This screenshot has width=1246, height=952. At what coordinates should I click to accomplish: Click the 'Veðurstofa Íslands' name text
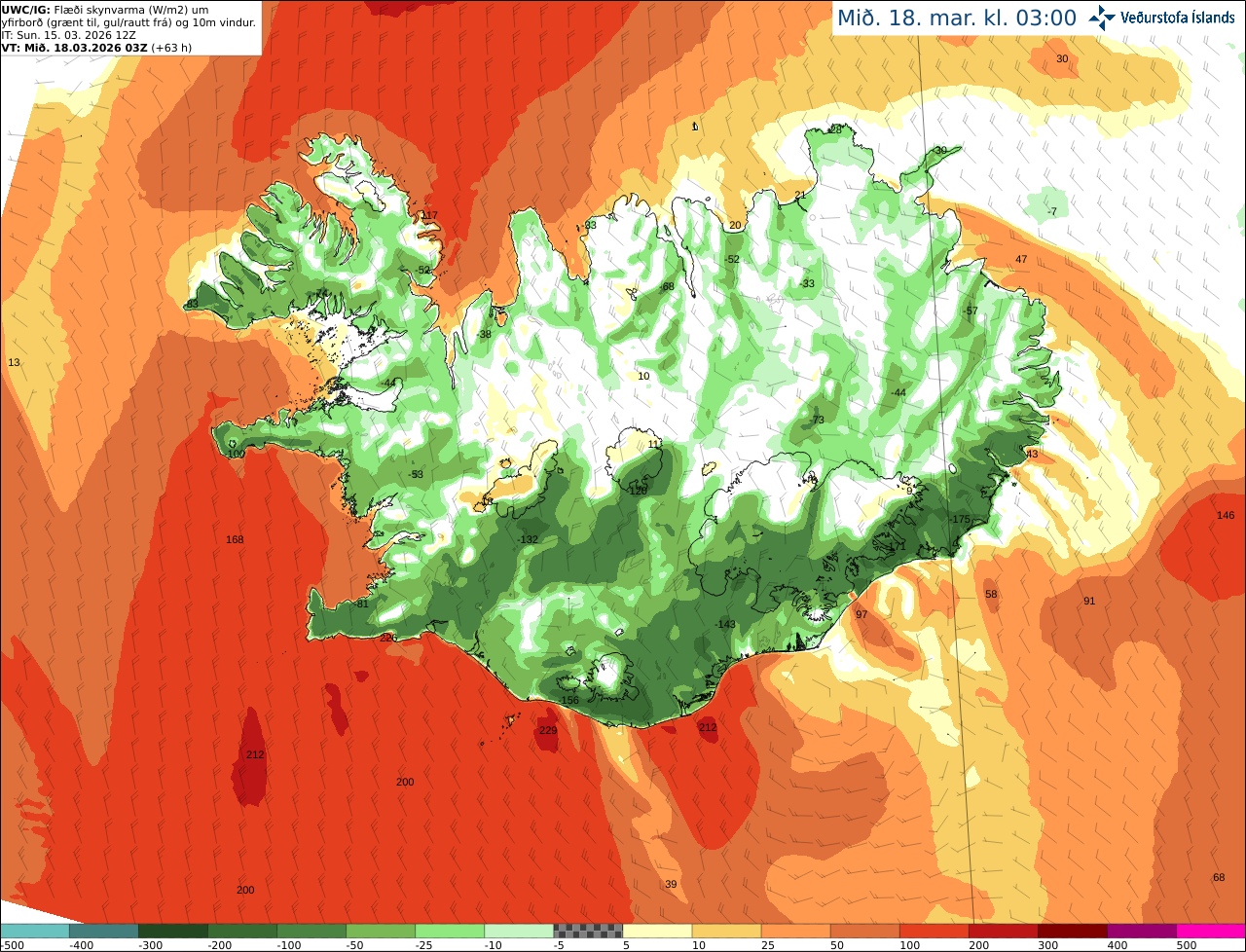pos(1177,18)
